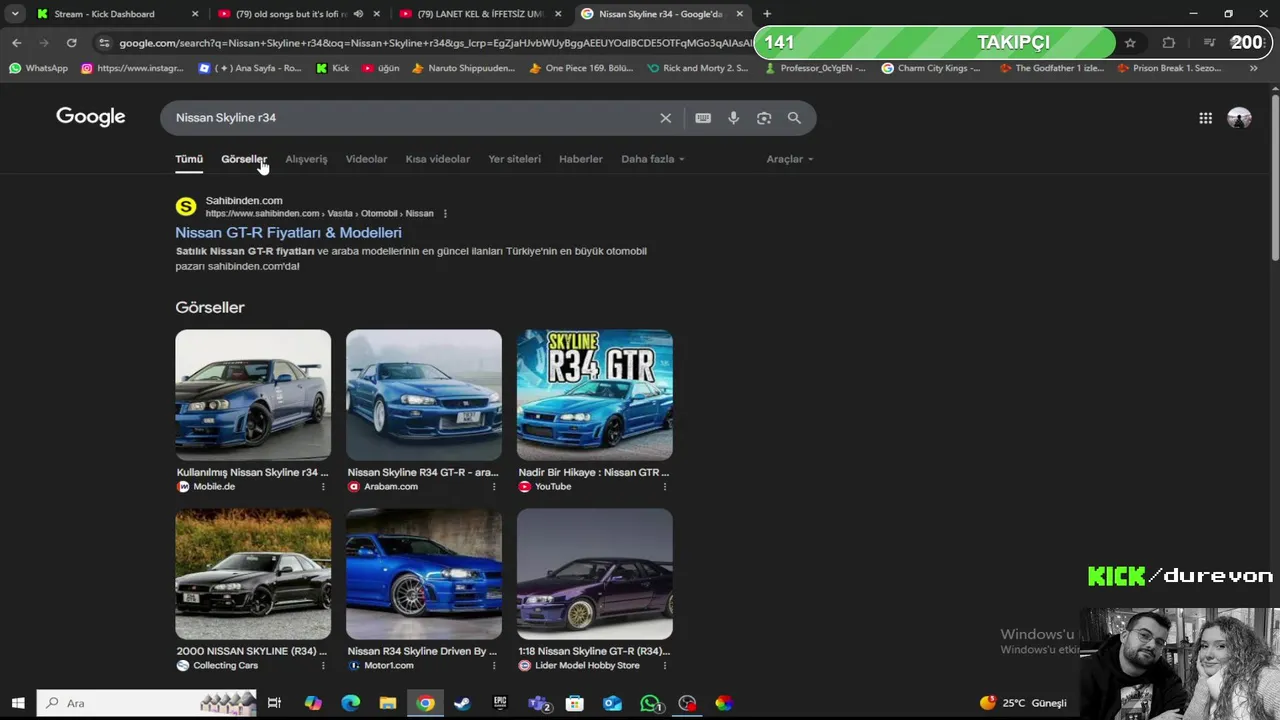Select the Tümü results tab
This screenshot has height=720, width=1280.
(189, 159)
